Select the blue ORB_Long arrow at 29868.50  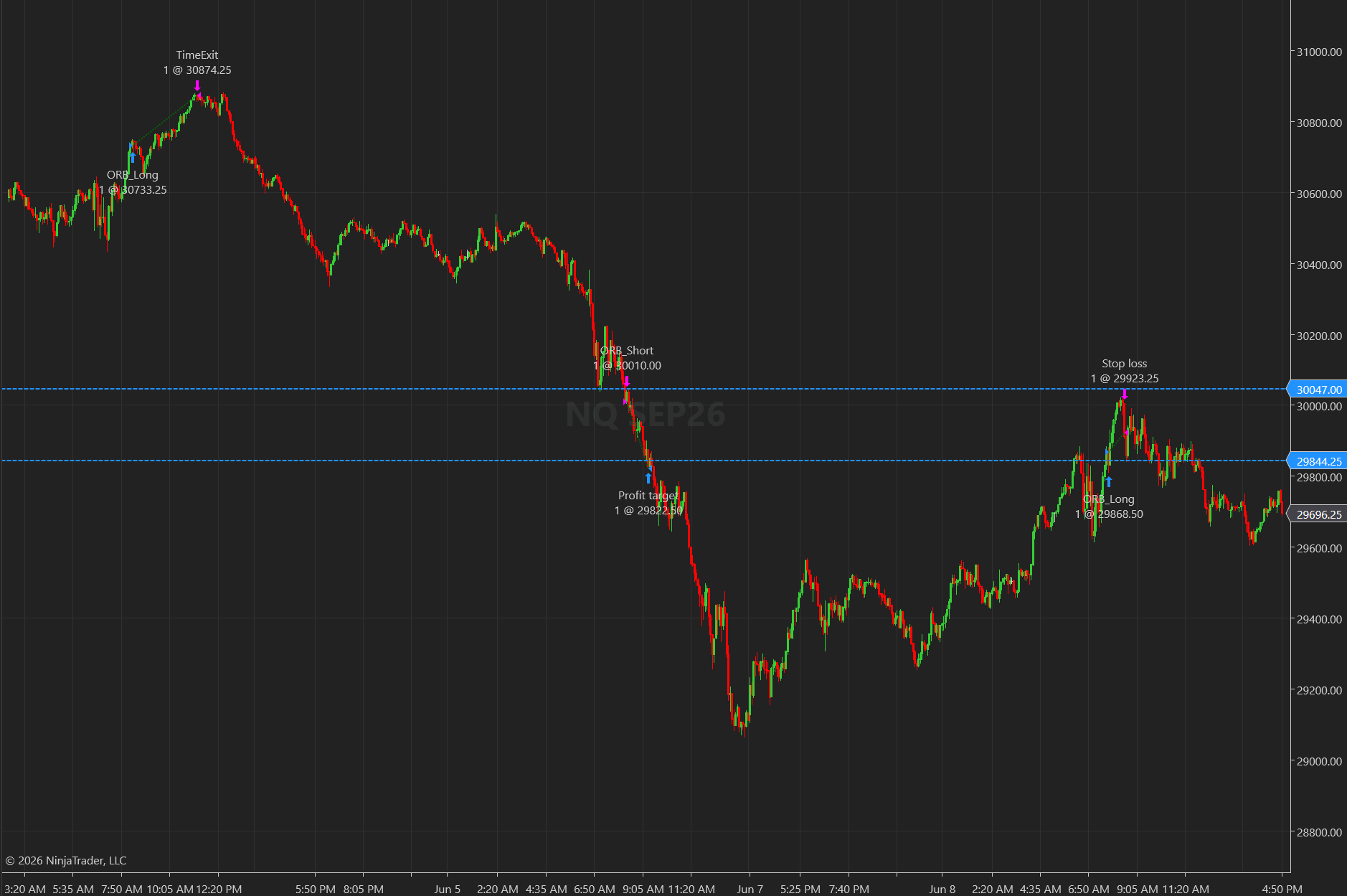click(1109, 481)
